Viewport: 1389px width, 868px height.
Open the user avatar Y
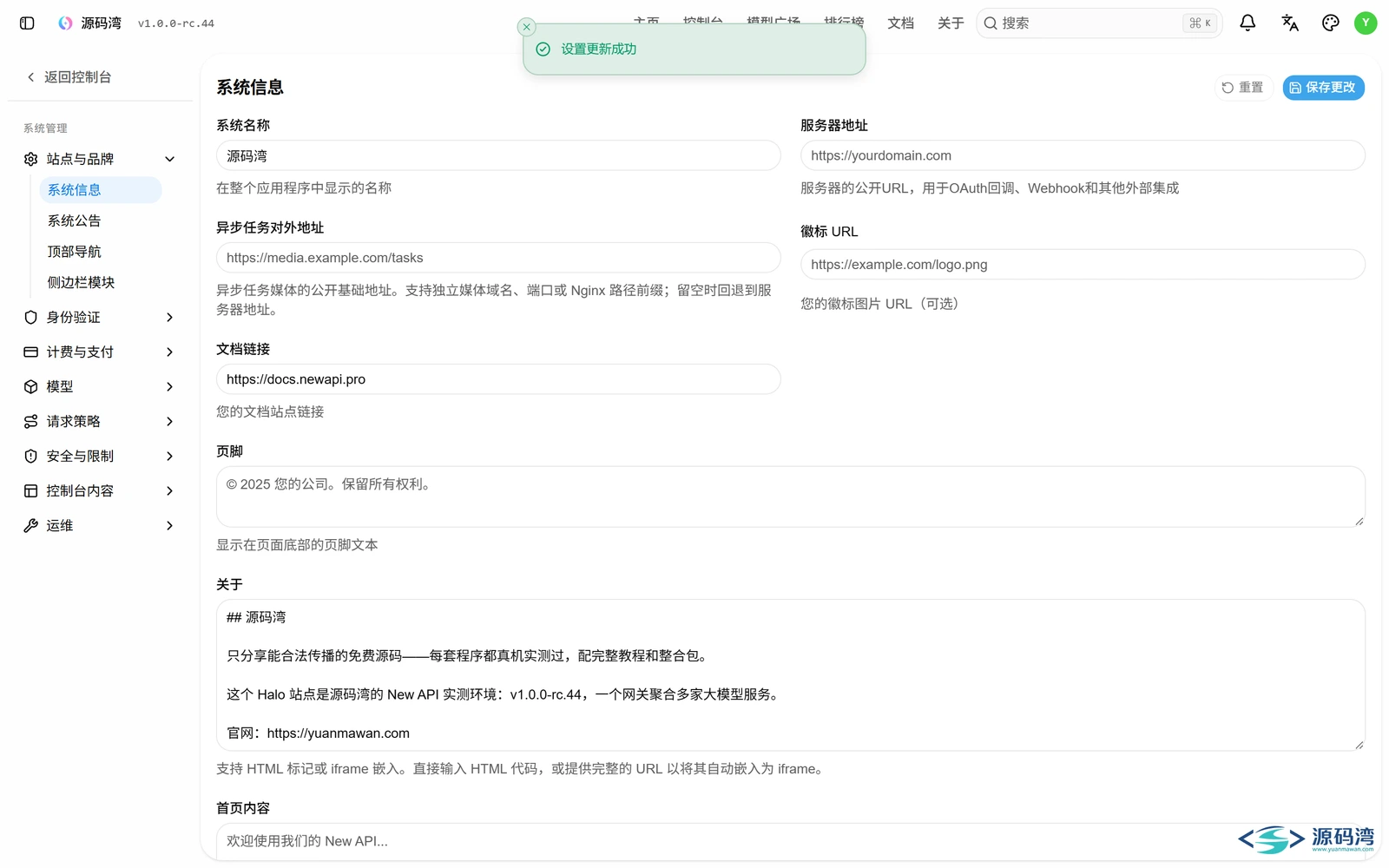pyautogui.click(x=1366, y=23)
